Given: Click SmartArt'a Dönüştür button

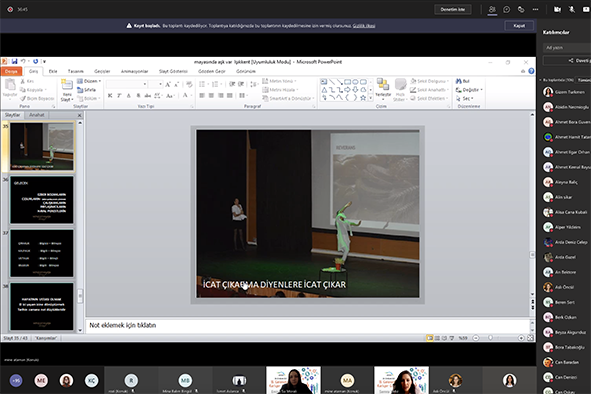Looking at the screenshot, I should click(288, 98).
